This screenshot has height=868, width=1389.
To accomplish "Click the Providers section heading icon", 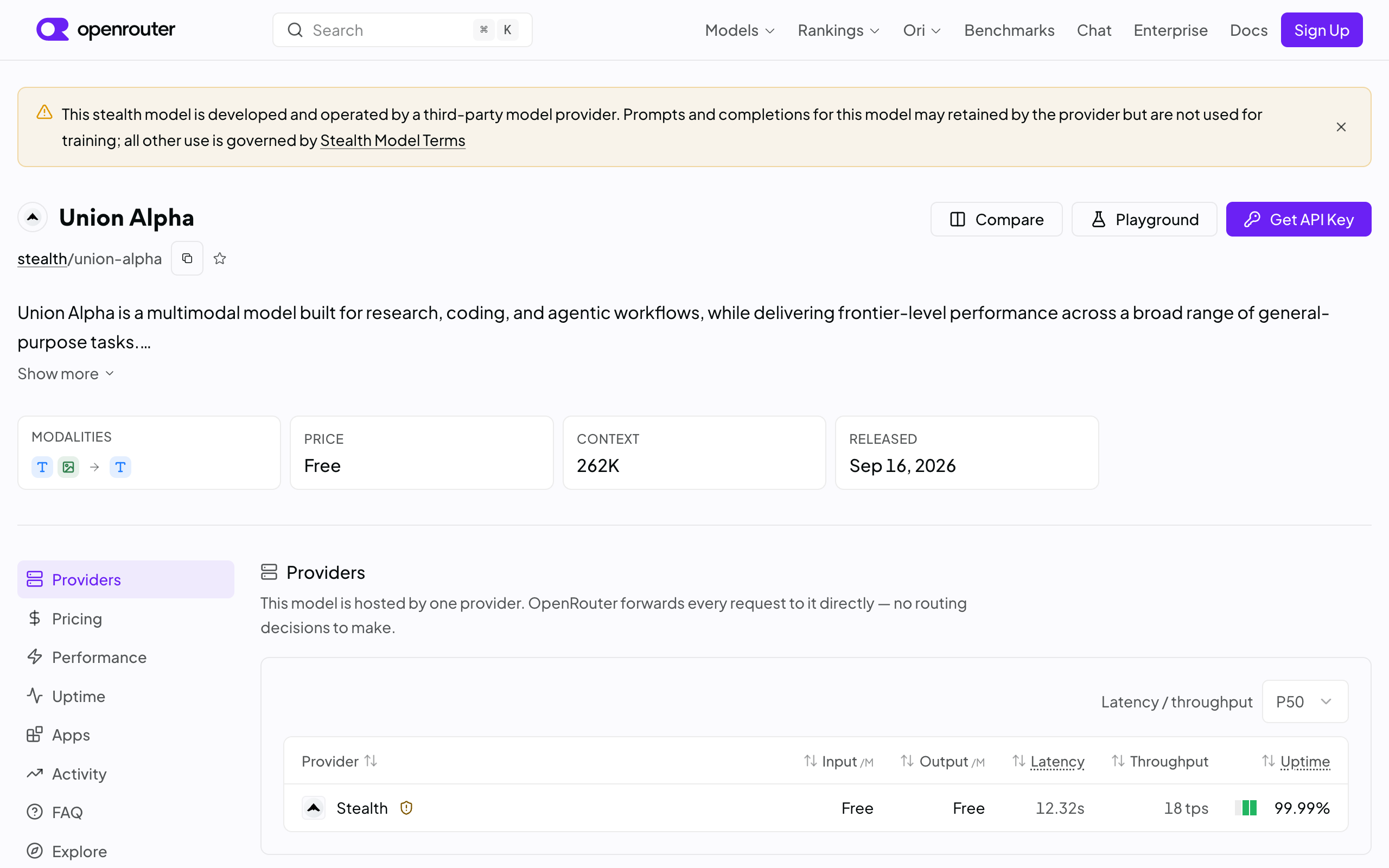I will click(x=269, y=572).
